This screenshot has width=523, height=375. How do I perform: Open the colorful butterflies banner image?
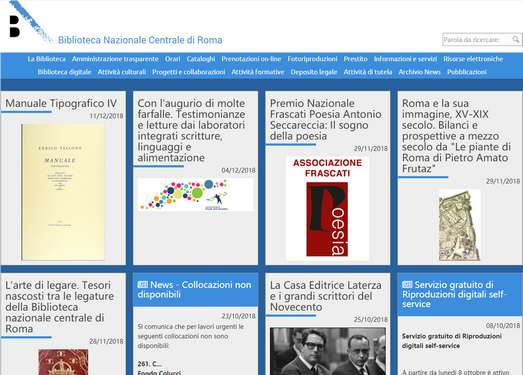click(x=195, y=195)
